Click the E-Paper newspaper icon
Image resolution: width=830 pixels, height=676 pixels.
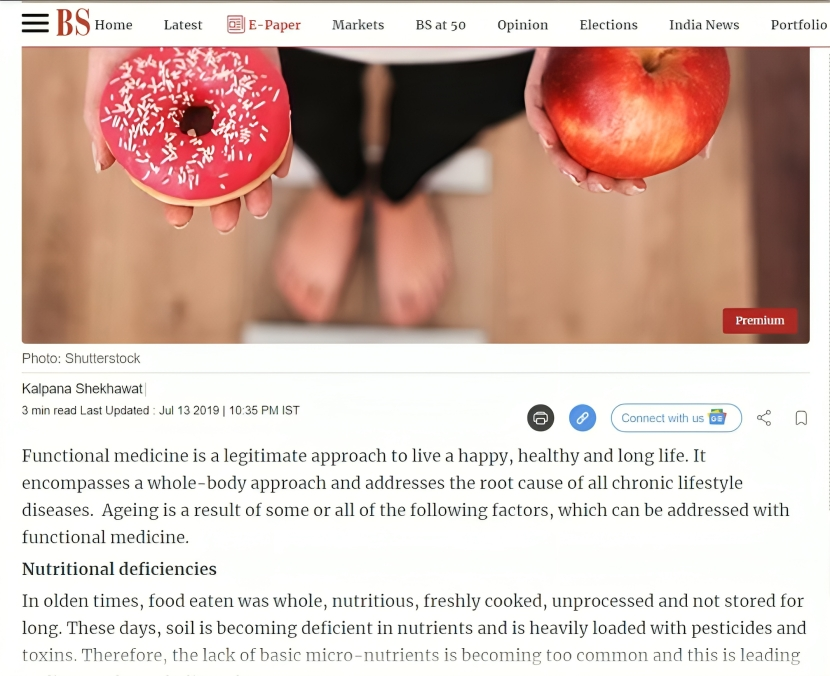236,24
